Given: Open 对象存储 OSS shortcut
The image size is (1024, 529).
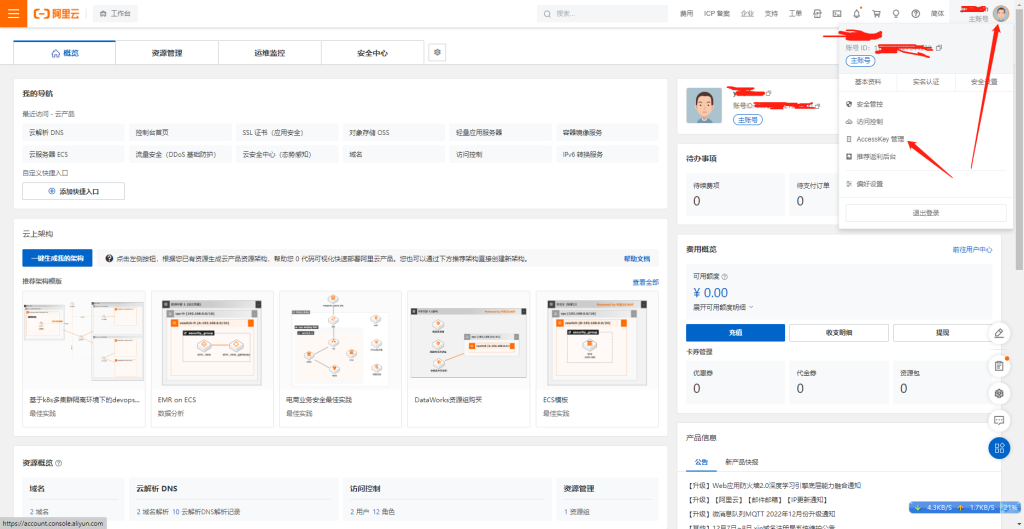Looking at the screenshot, I should coord(394,133).
